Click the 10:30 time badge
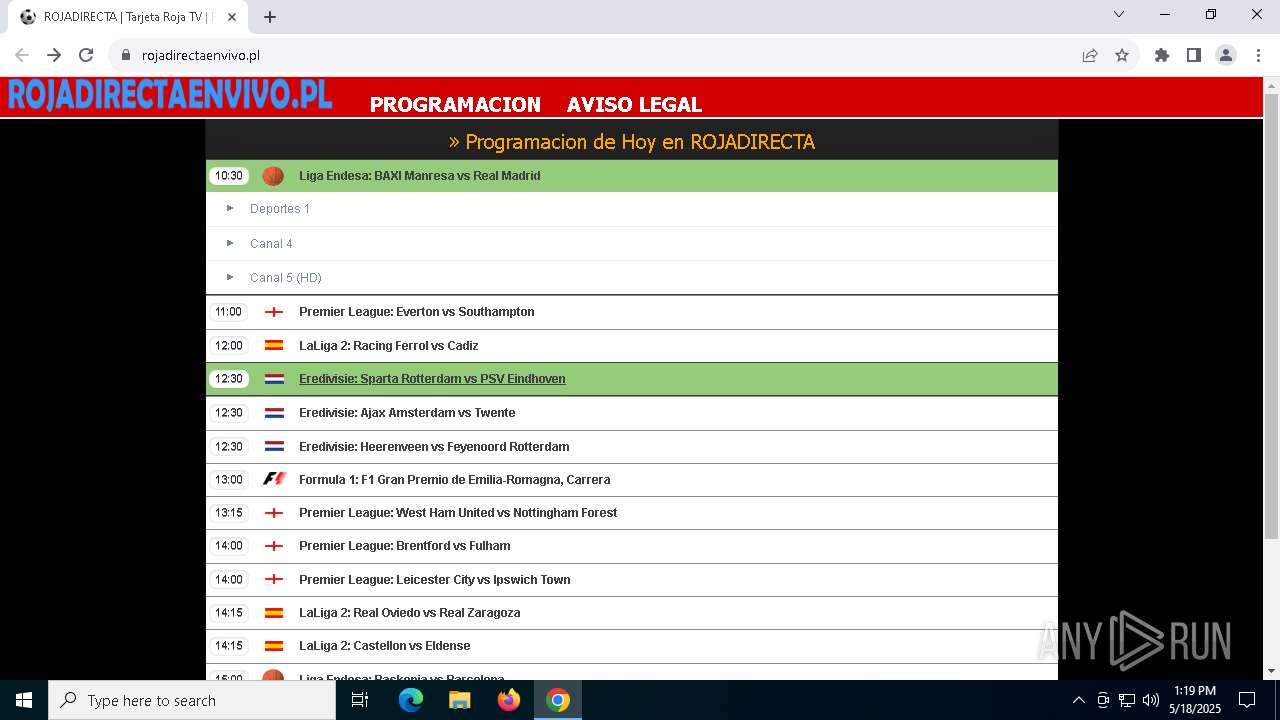The image size is (1280, 720). pyautogui.click(x=229, y=176)
